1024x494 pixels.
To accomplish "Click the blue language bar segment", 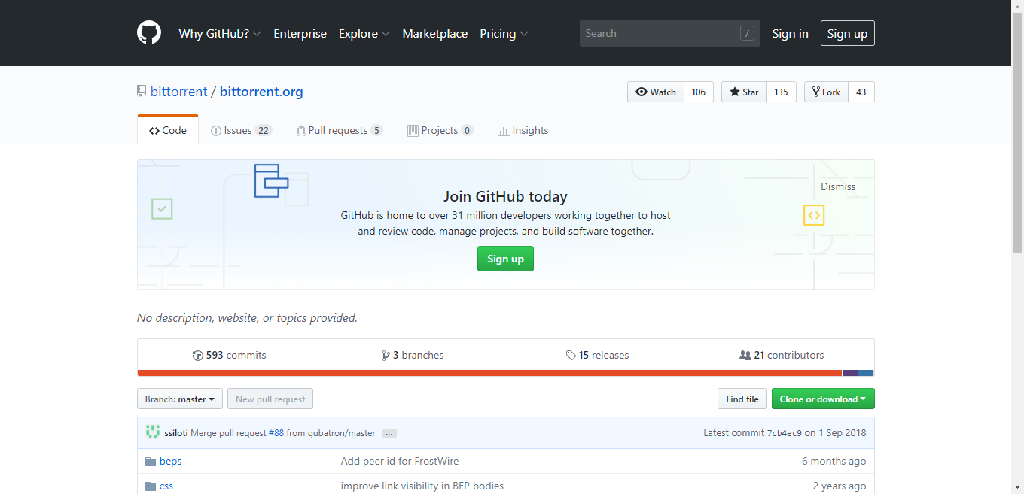I will tap(866, 373).
